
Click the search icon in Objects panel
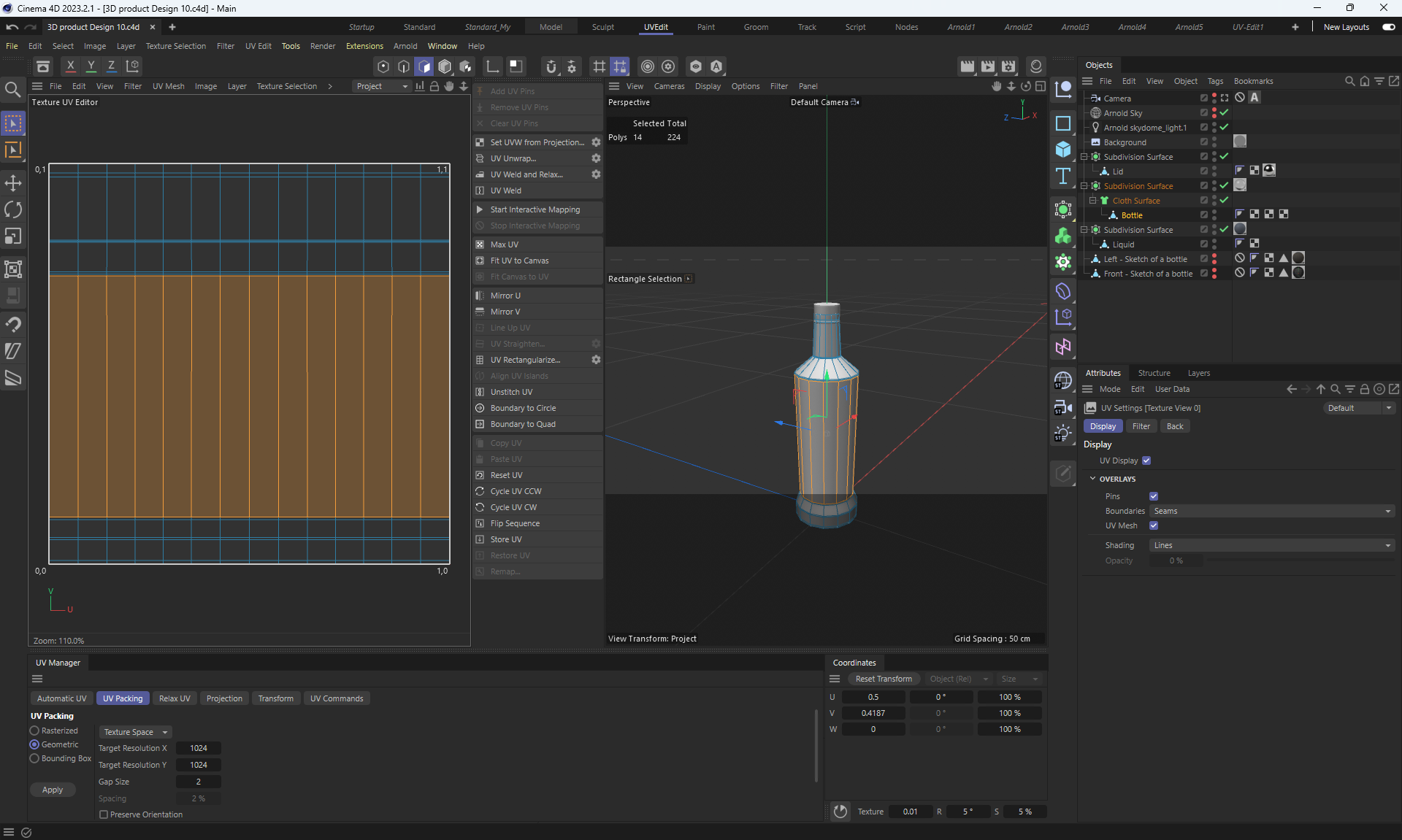coord(1349,81)
